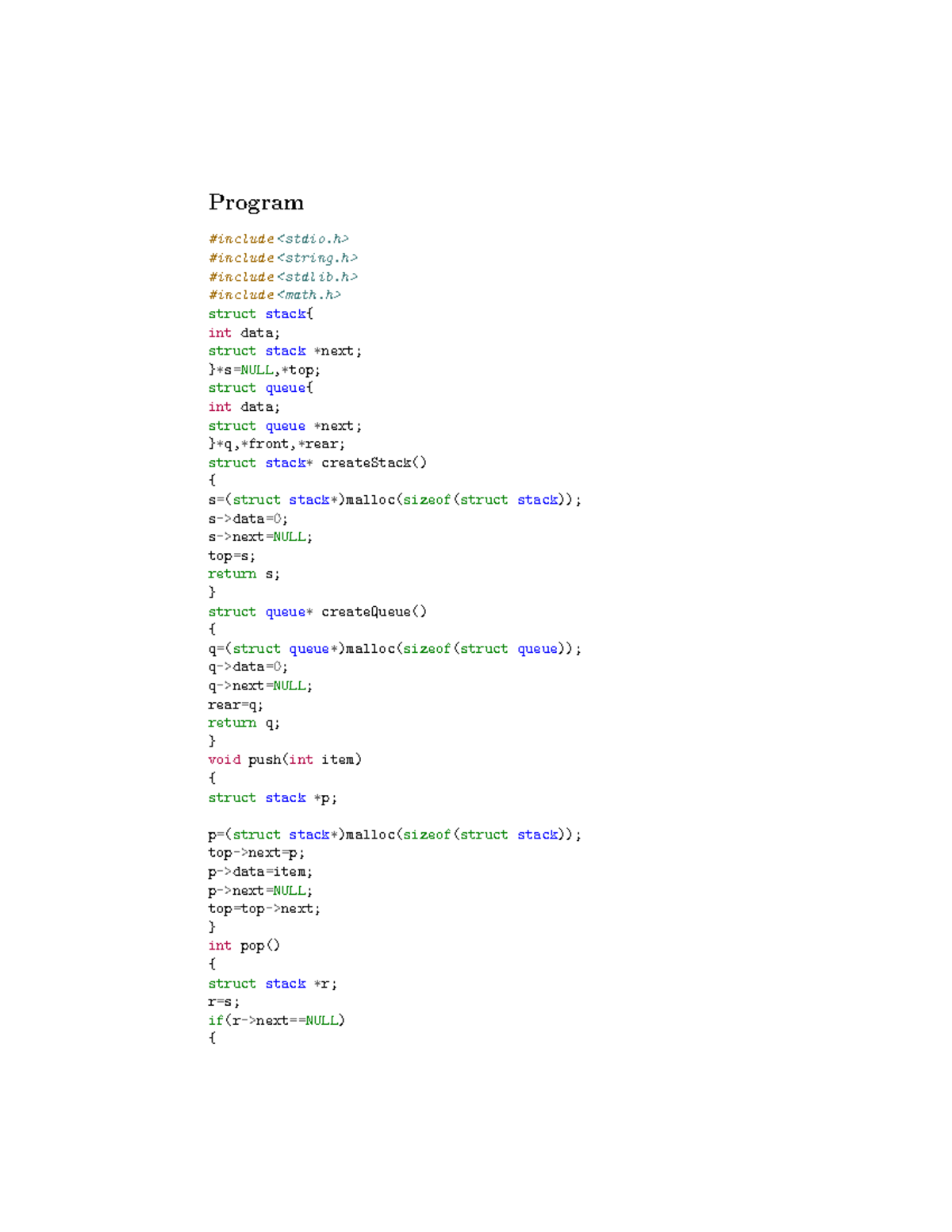Image resolution: width=952 pixels, height=1232 pixels.
Task: Click the return s statement
Action: [244, 574]
